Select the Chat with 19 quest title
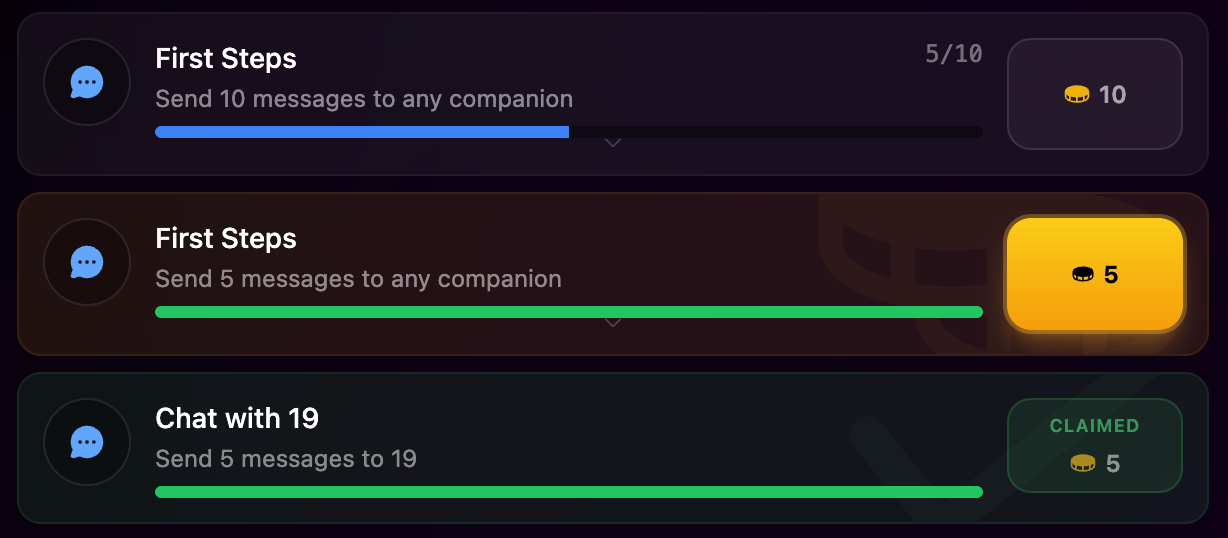Image resolution: width=1228 pixels, height=538 pixels. point(237,418)
